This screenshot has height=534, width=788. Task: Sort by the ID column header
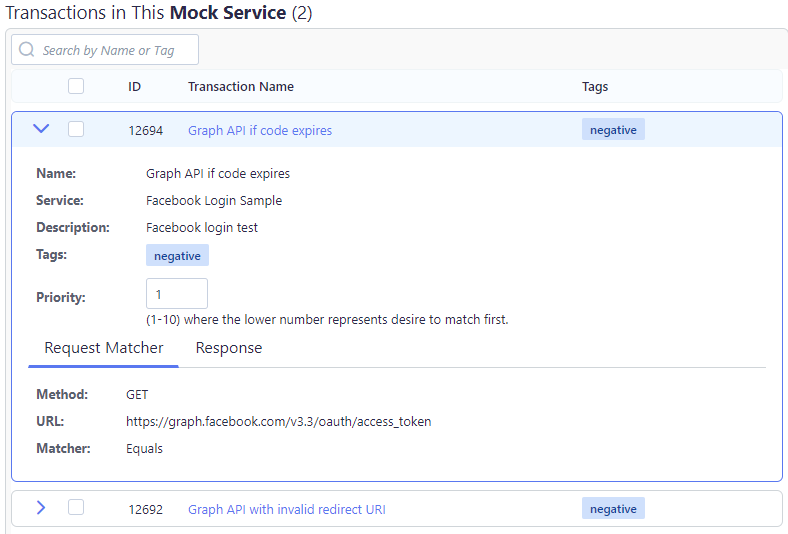(134, 87)
